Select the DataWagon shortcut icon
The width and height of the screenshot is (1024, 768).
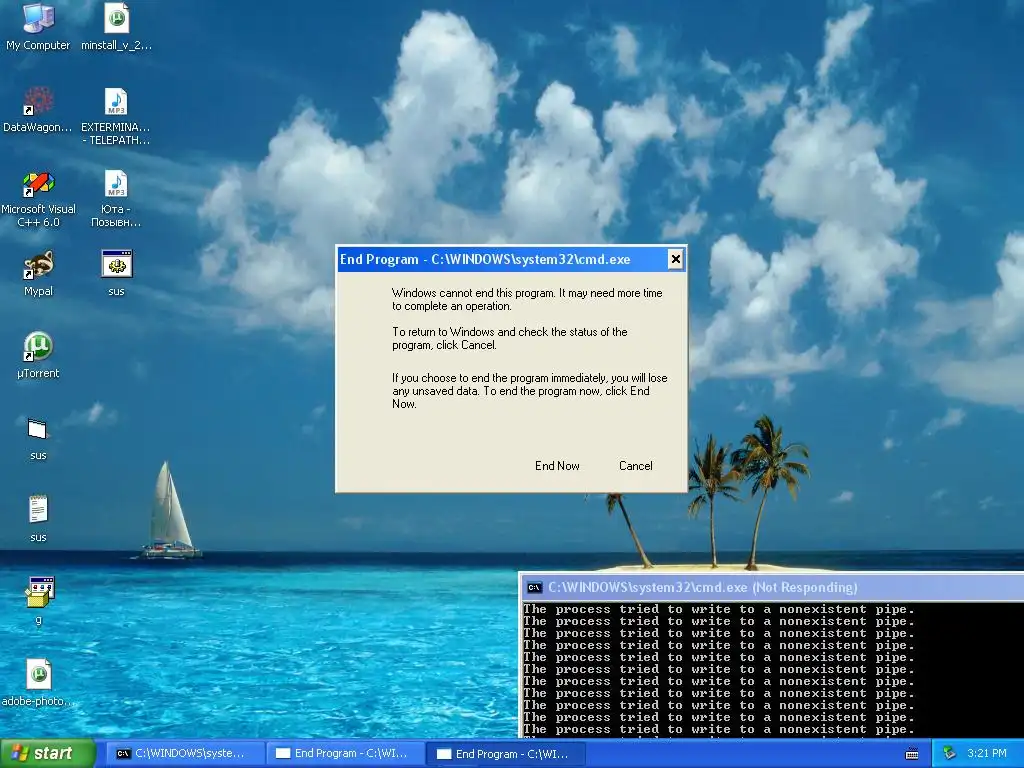[38, 109]
